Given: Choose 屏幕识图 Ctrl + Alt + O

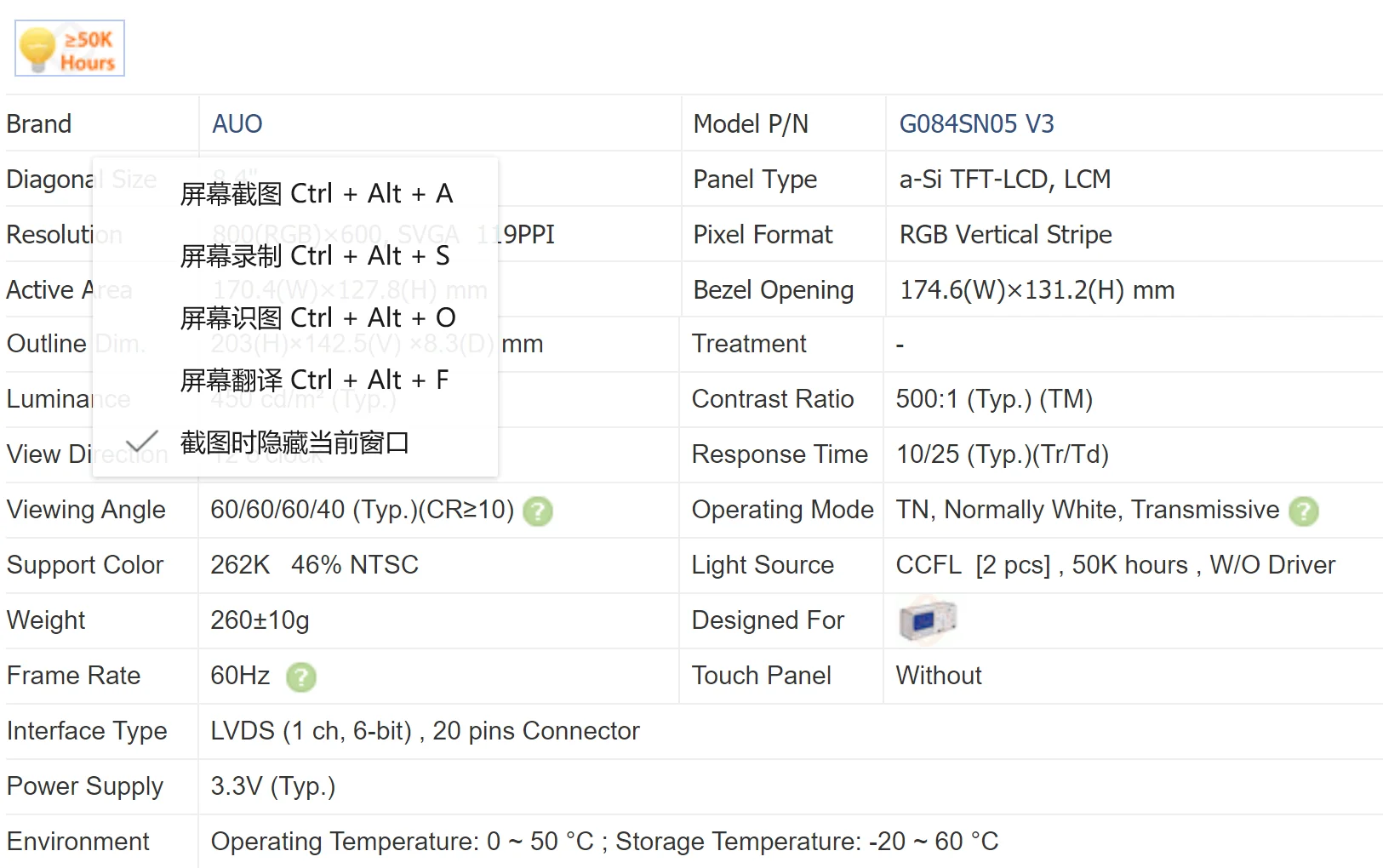Looking at the screenshot, I should coord(317,318).
